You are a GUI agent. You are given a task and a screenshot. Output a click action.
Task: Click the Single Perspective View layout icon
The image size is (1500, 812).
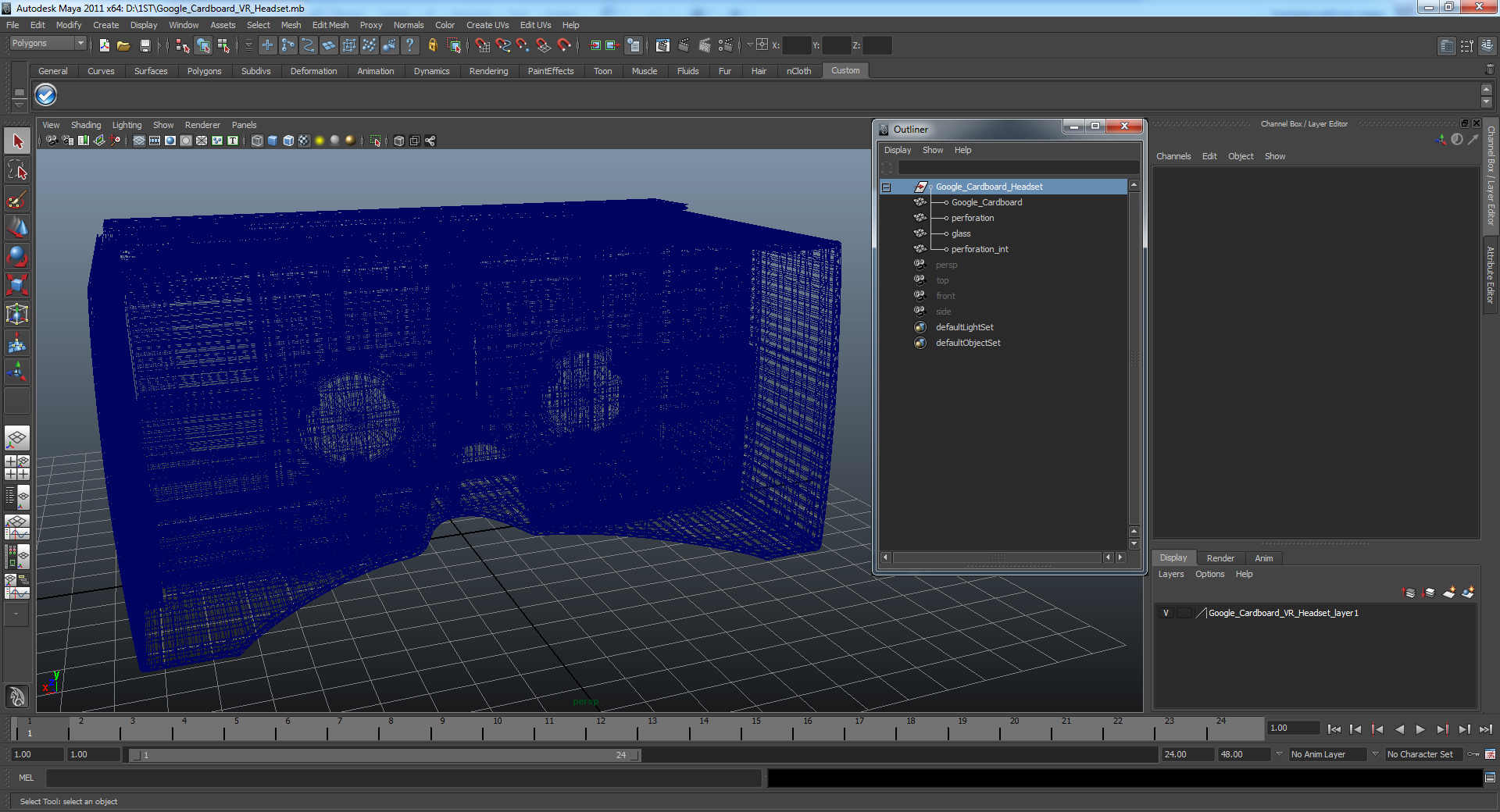coord(17,438)
